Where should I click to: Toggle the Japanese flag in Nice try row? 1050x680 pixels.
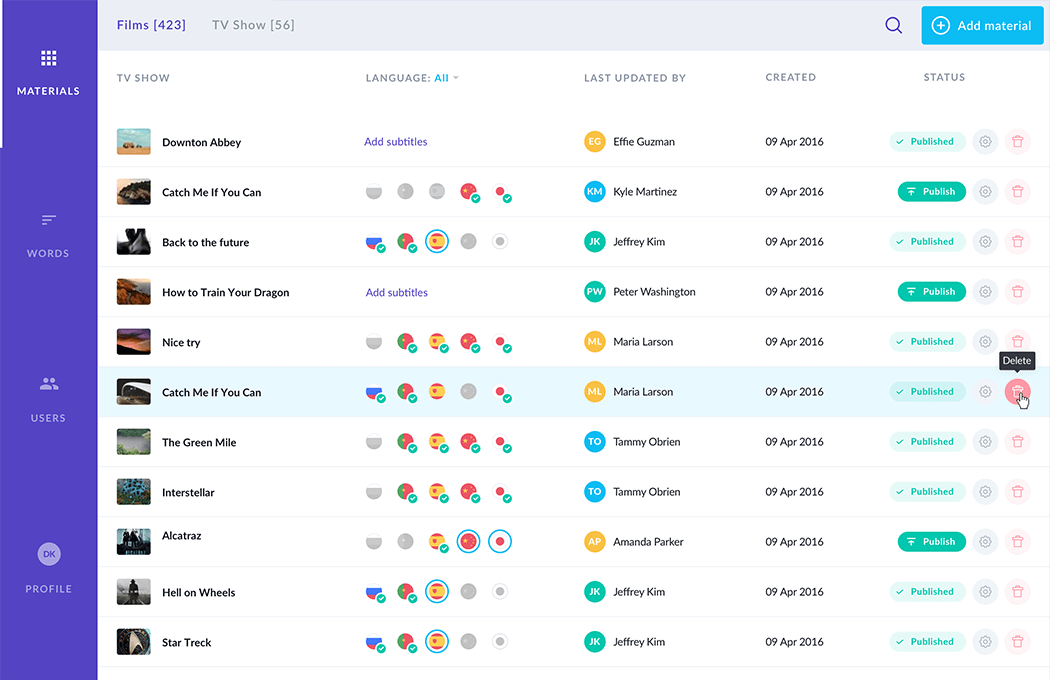coord(500,342)
